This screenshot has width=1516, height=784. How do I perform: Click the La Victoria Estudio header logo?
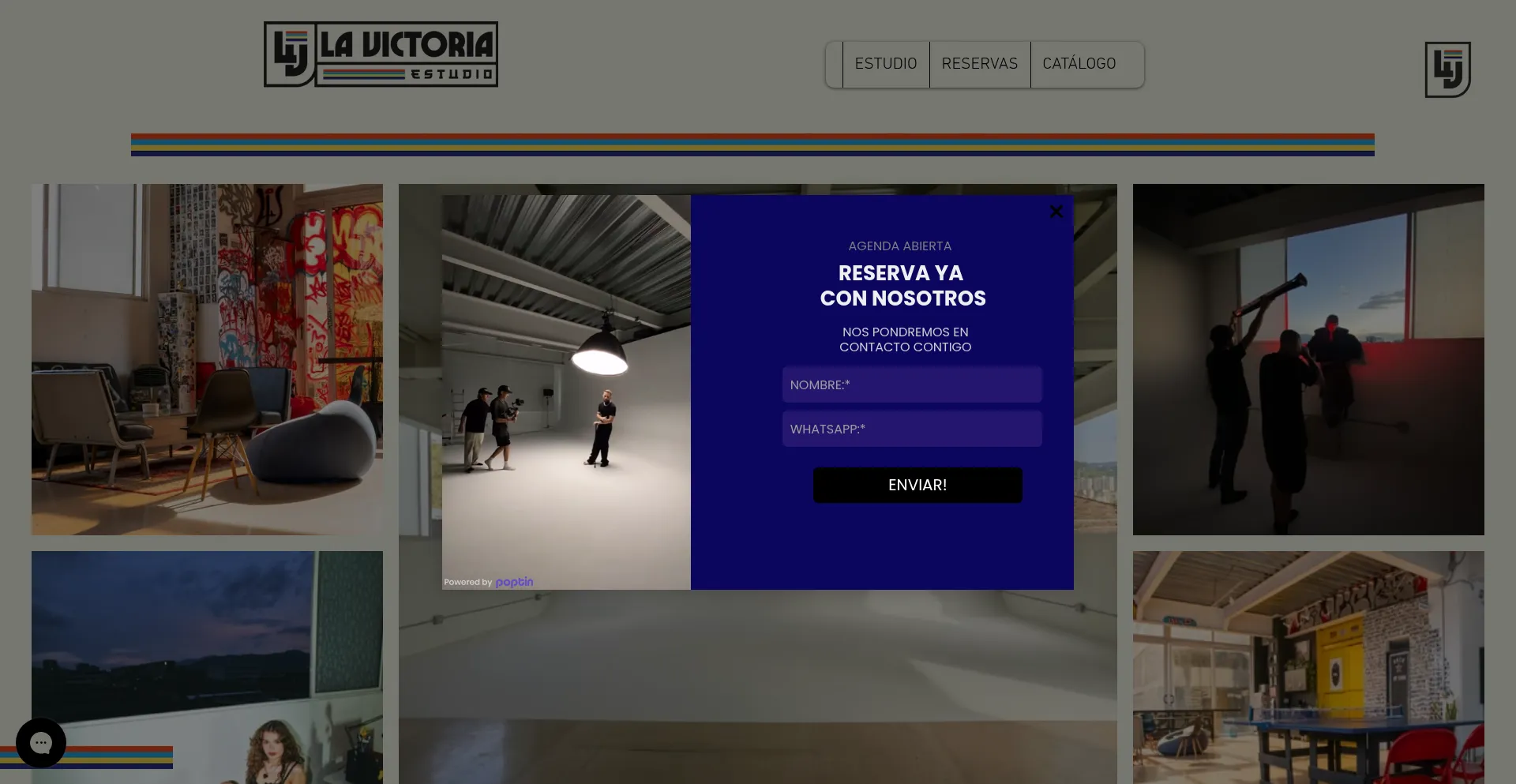[x=380, y=54]
